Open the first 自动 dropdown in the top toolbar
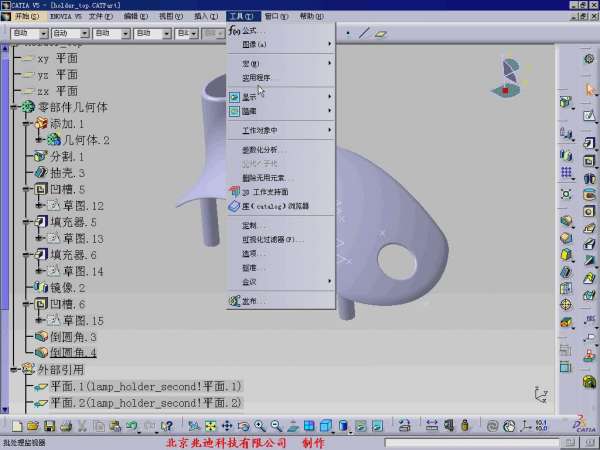Screen dimensions: 600x450 [44, 34]
